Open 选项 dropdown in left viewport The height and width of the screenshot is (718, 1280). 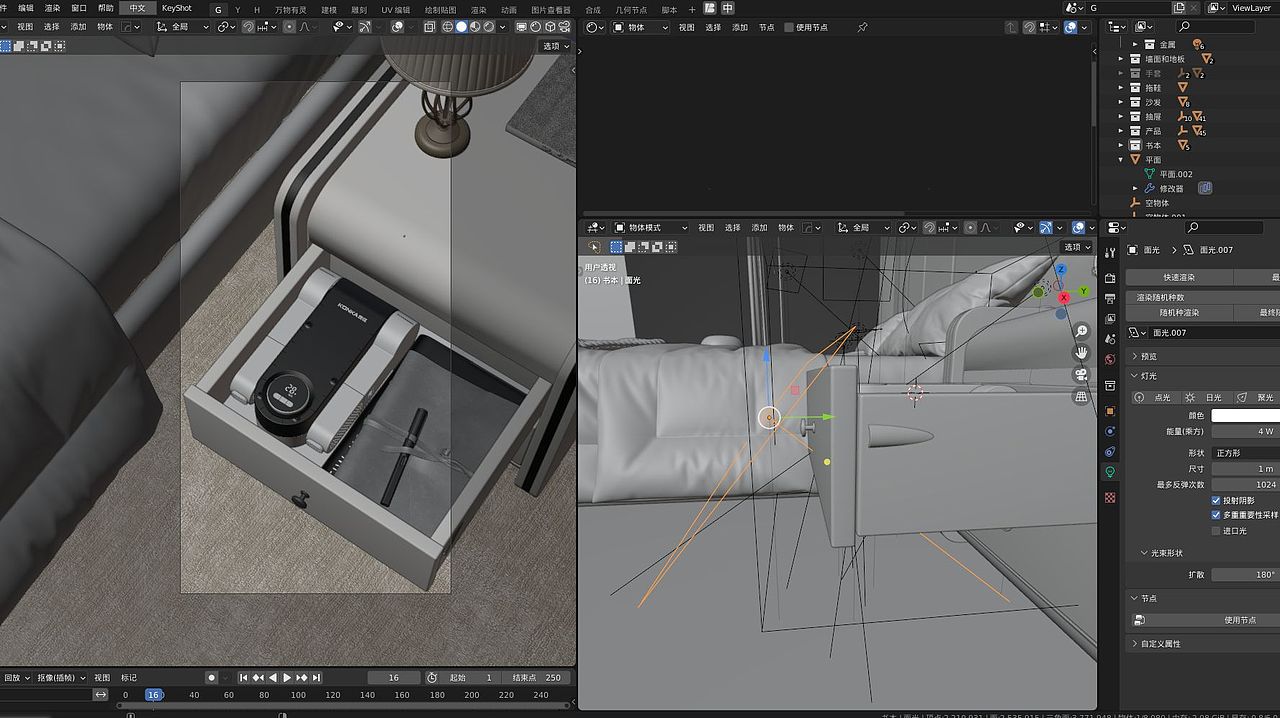click(556, 46)
